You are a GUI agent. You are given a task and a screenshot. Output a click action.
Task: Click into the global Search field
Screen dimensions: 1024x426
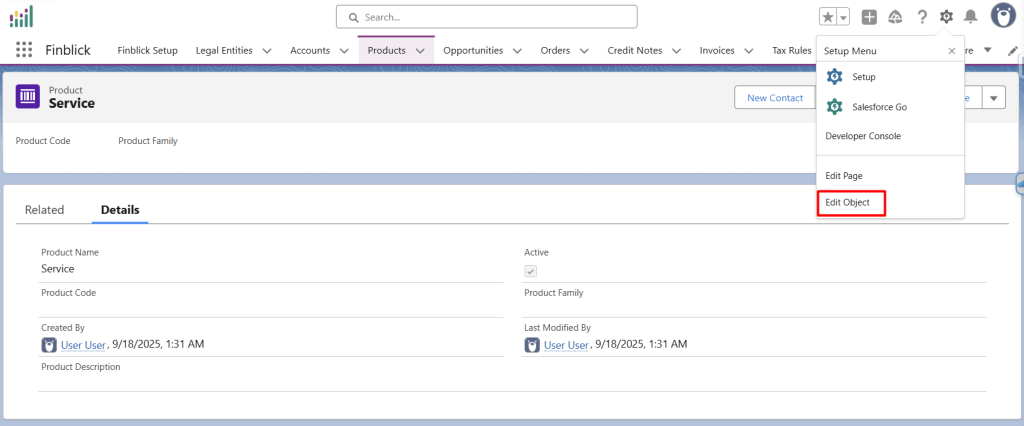click(x=486, y=17)
